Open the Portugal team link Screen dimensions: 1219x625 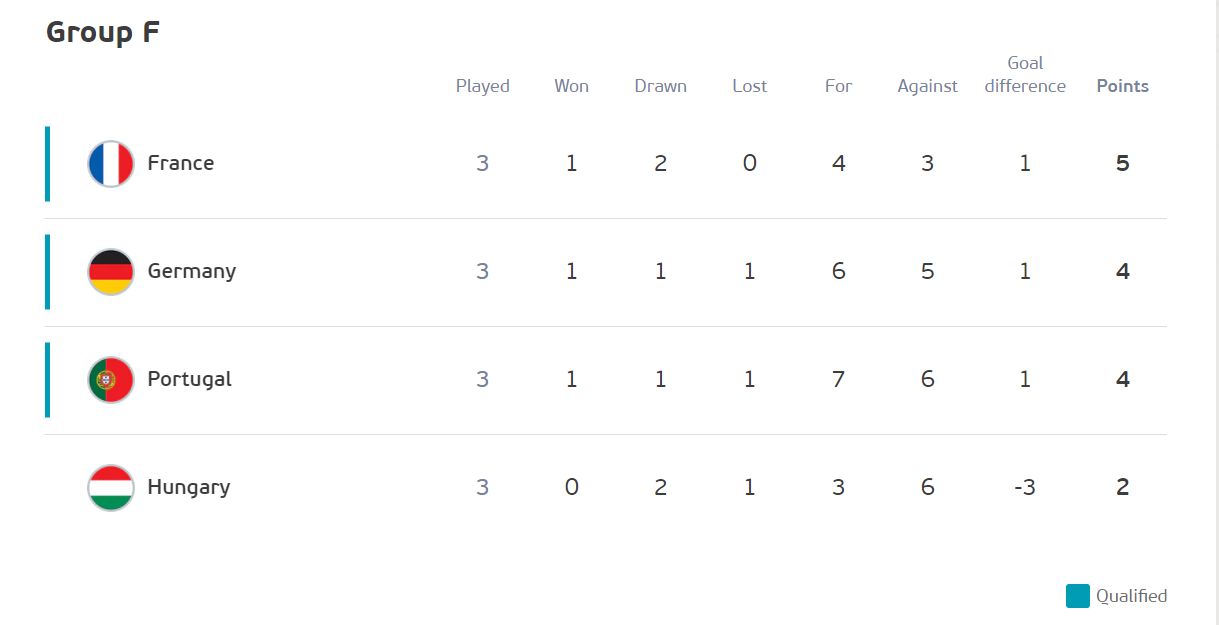[x=190, y=379]
